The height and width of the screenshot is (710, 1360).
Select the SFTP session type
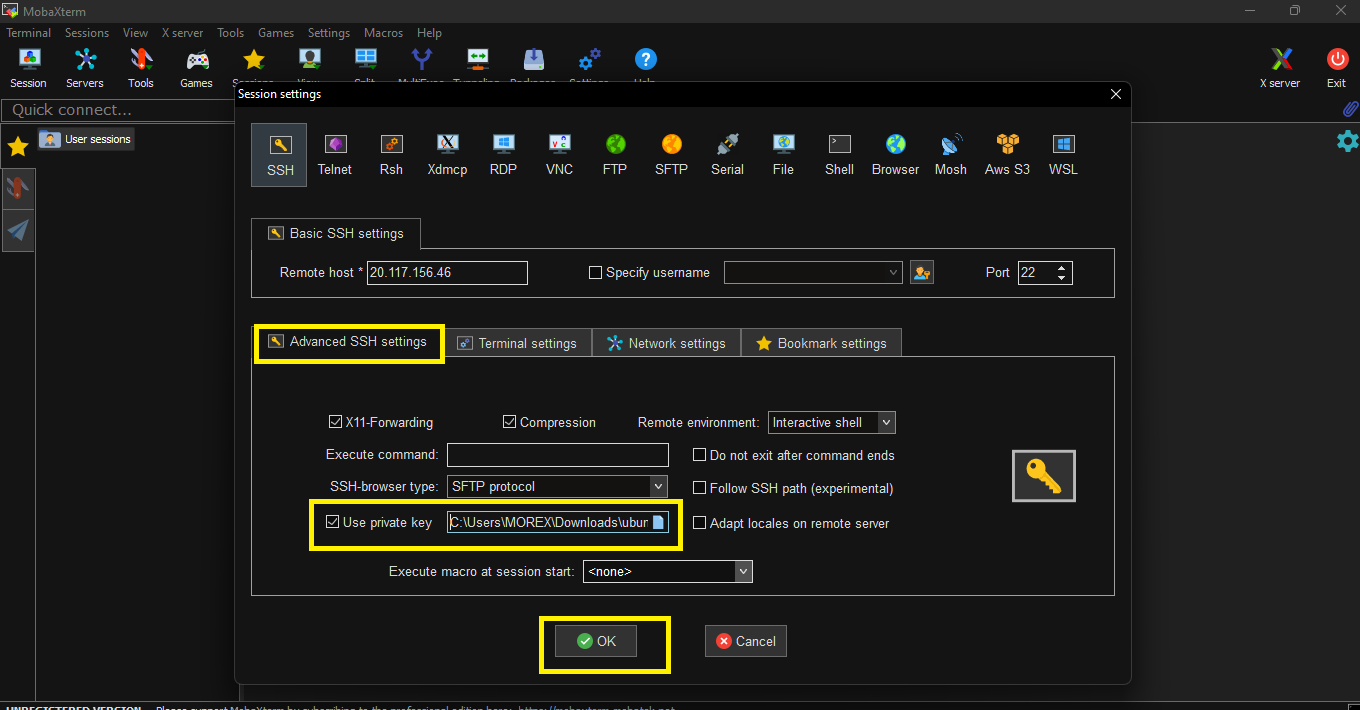[x=671, y=155]
